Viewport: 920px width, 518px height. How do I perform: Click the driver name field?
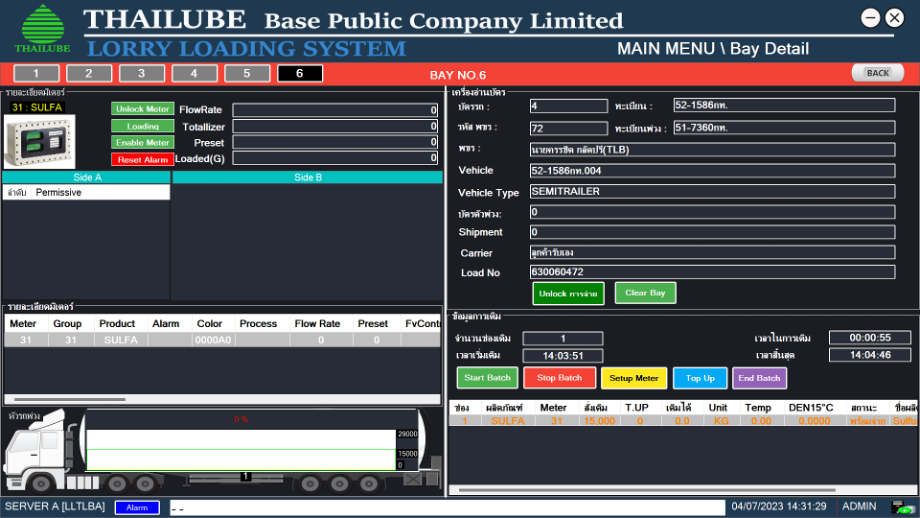pos(712,150)
